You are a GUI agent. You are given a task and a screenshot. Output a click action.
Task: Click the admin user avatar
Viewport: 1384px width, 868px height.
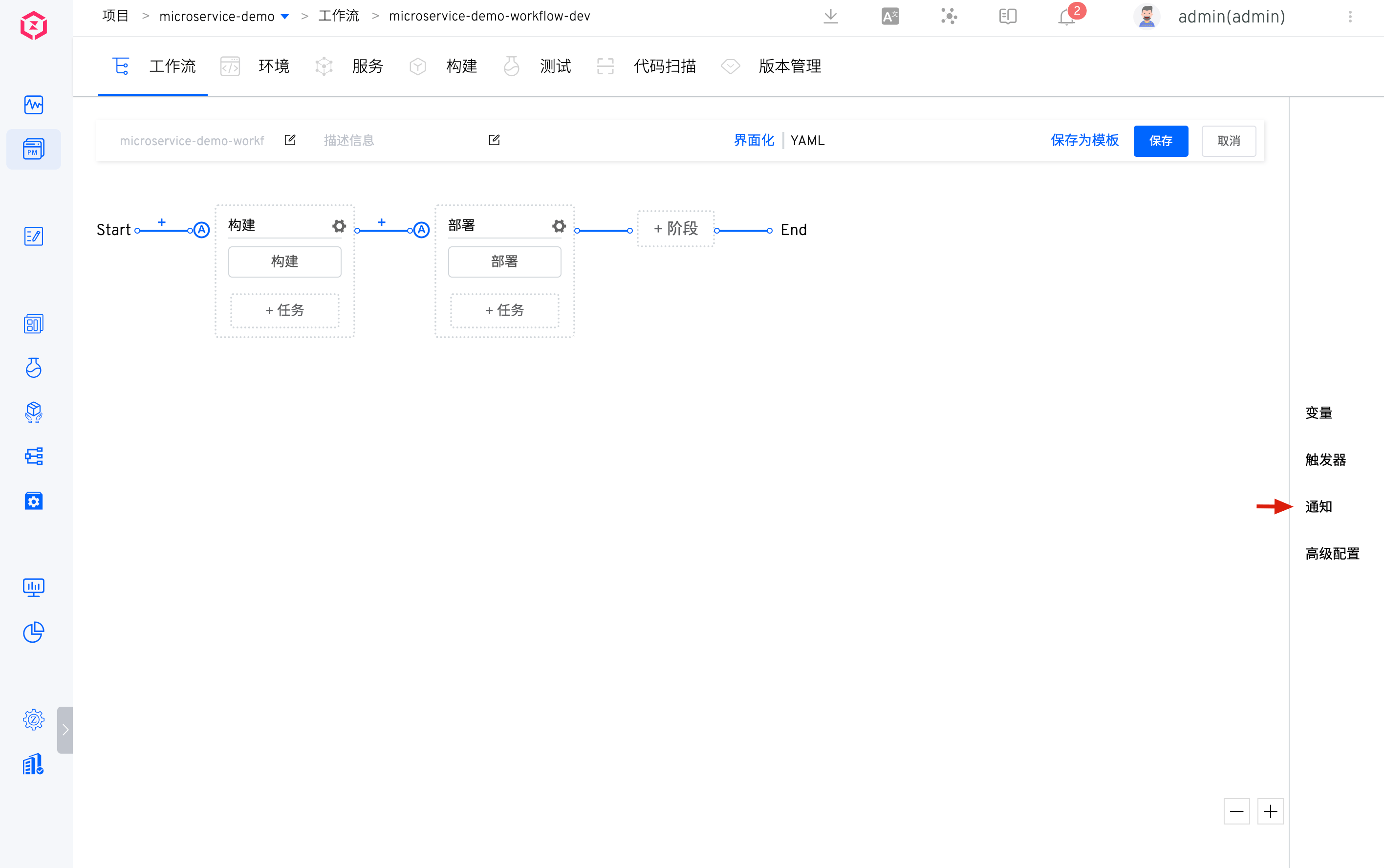(1146, 16)
